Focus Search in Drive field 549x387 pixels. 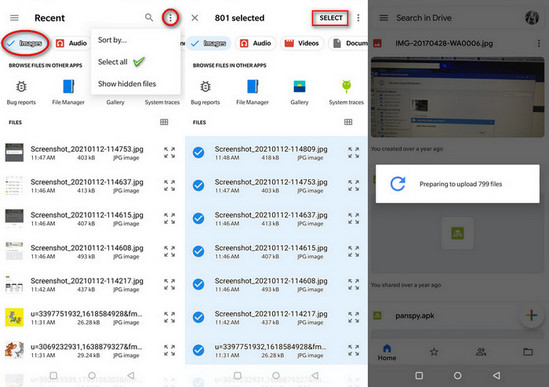pyautogui.click(x=424, y=18)
